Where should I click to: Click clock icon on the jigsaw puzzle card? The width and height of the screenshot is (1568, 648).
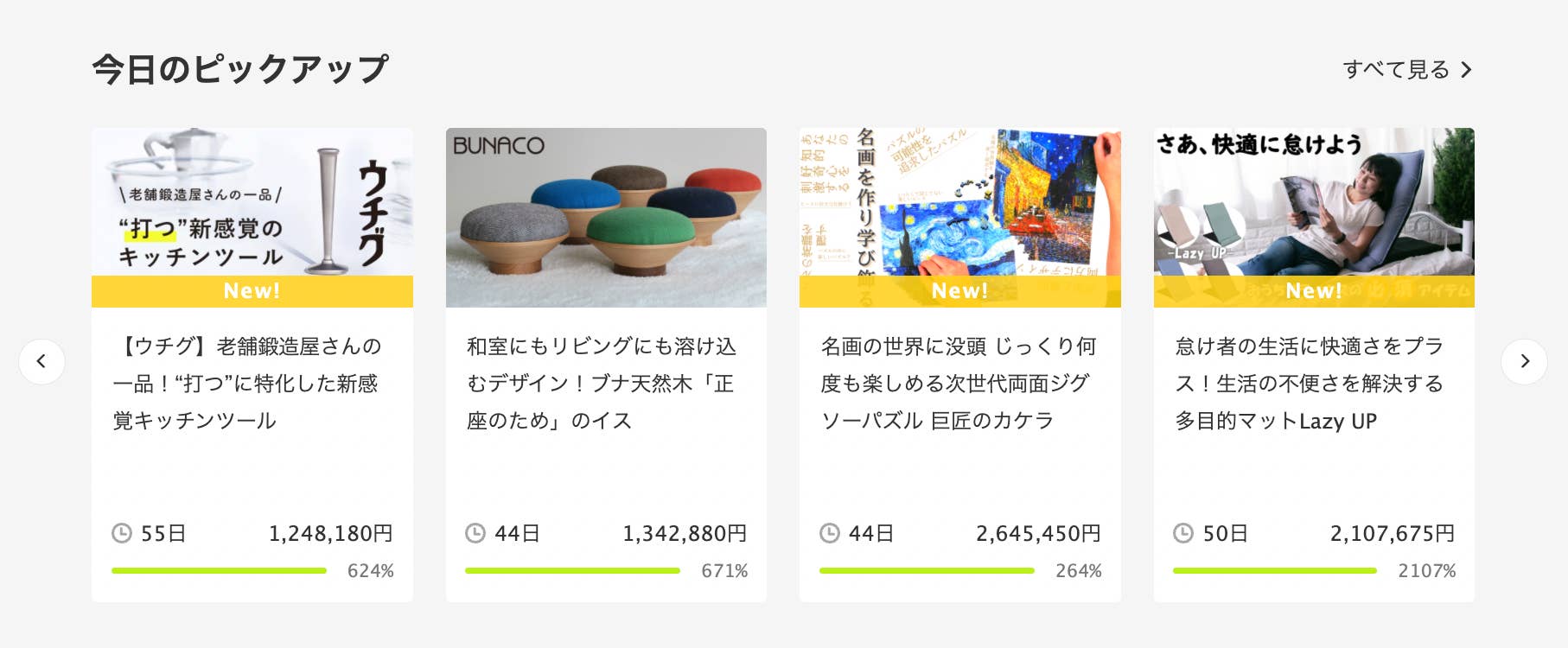[830, 533]
